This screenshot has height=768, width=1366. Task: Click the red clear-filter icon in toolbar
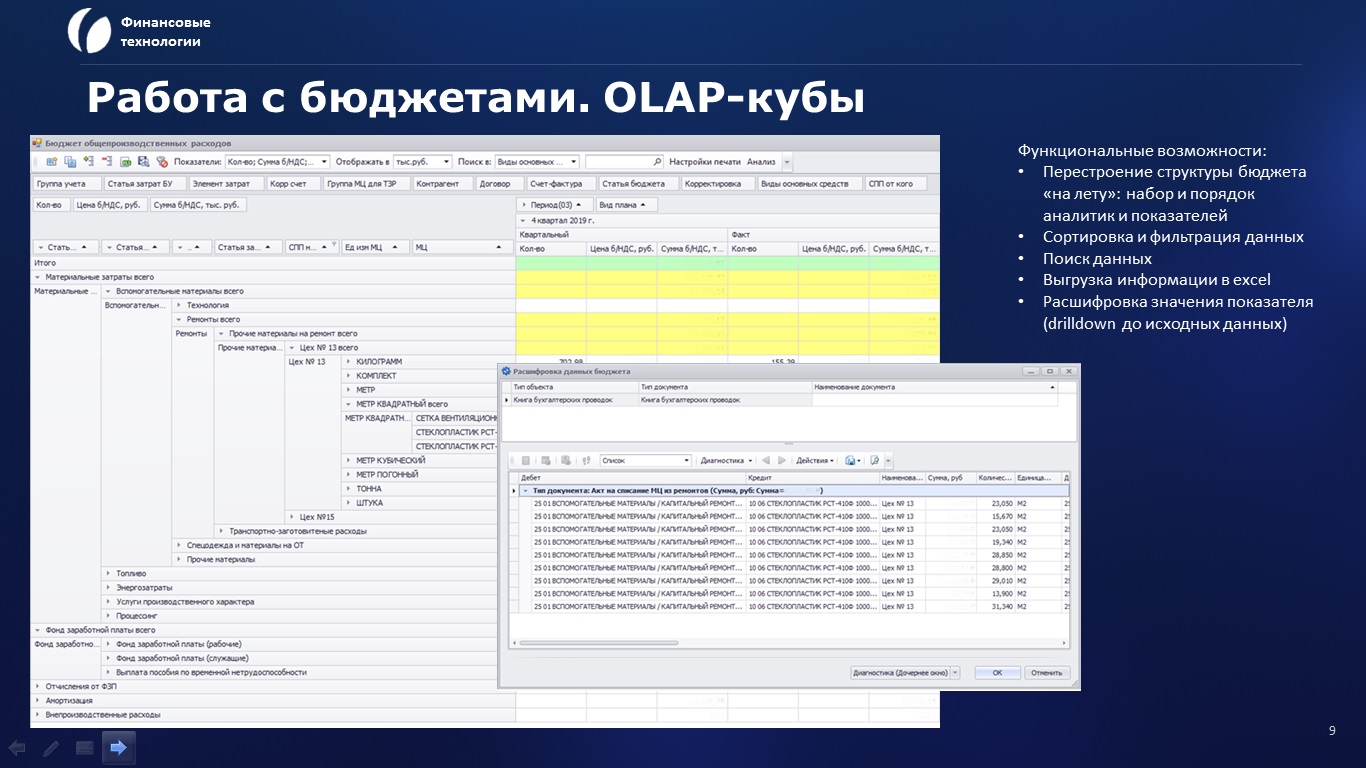pos(162,161)
